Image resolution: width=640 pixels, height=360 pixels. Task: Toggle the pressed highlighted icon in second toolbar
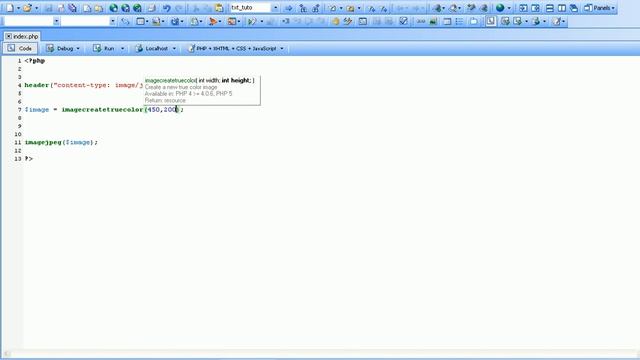click(x=491, y=21)
